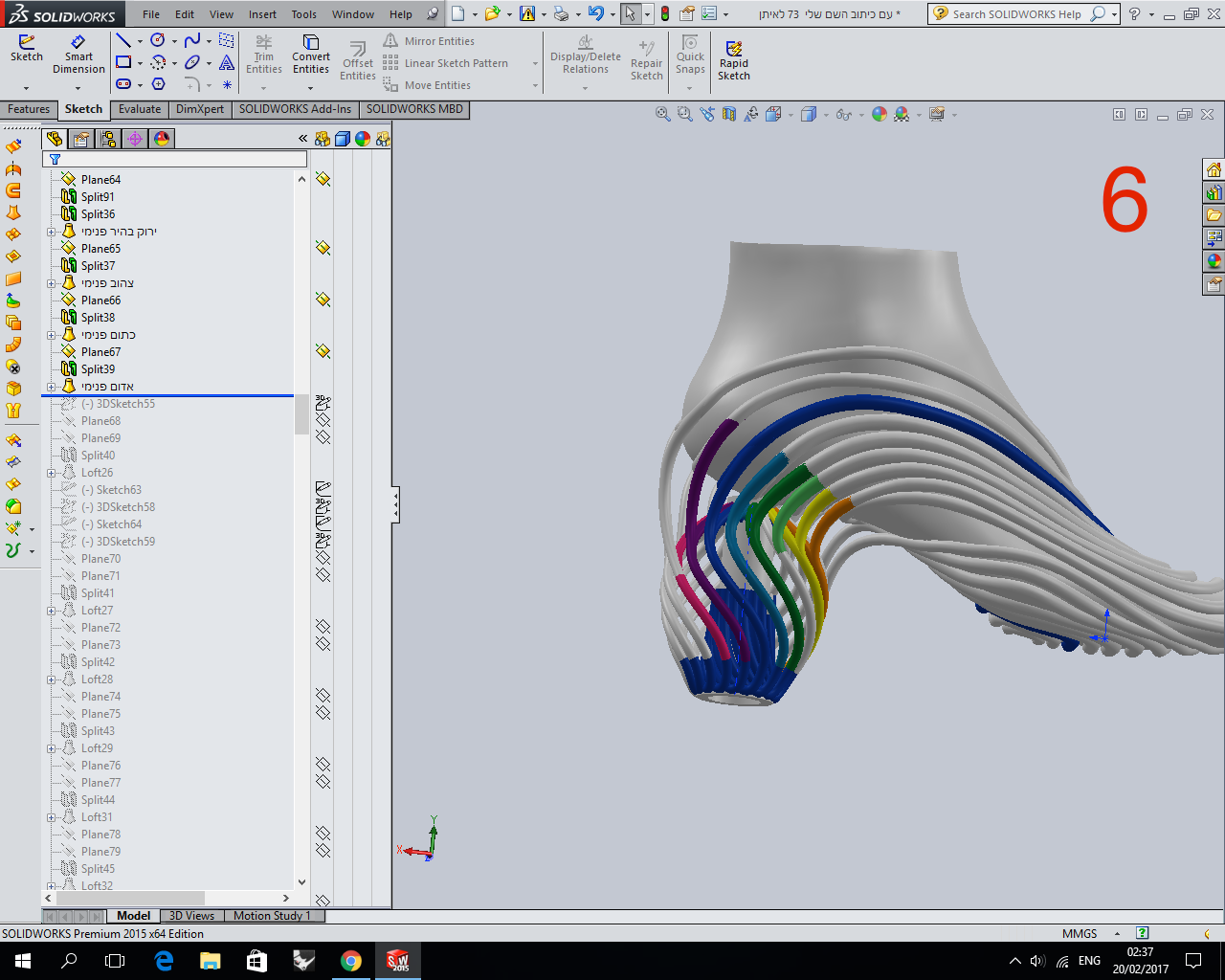Expand the Loft27 feature
1225x980 pixels.
pos(51,611)
